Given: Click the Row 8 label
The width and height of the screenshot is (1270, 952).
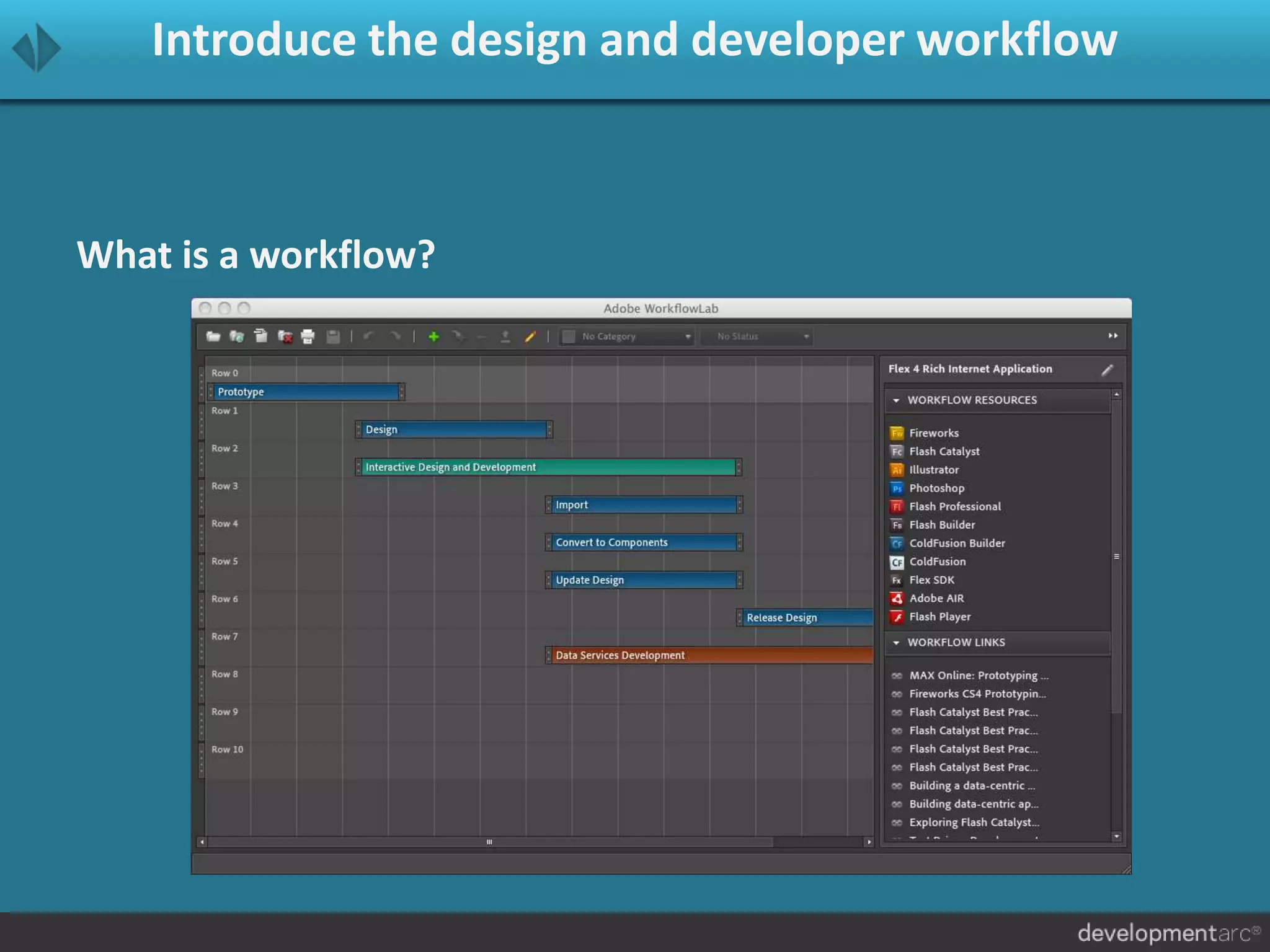Looking at the screenshot, I should tap(224, 674).
